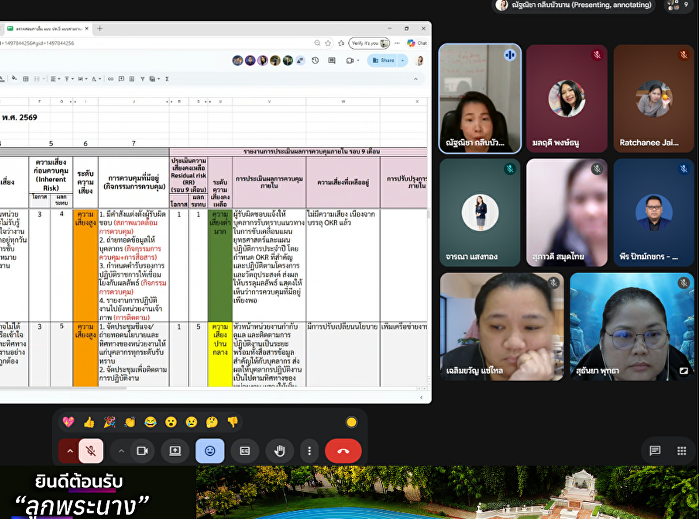Open the cell borders tool
The image size is (699, 519).
(x=26, y=79)
